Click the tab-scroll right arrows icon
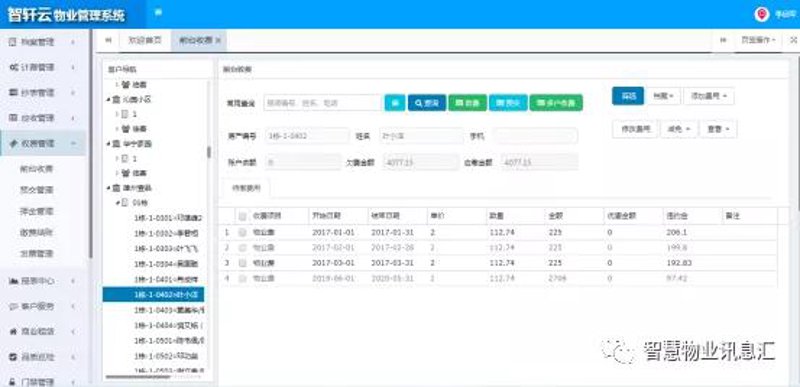The width and height of the screenshot is (800, 387). click(x=723, y=40)
